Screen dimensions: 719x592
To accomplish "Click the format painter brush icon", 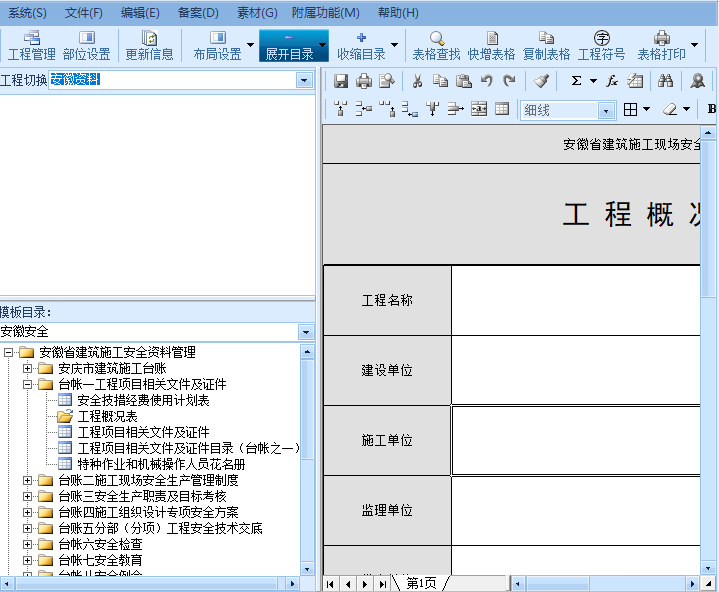I will pos(540,81).
